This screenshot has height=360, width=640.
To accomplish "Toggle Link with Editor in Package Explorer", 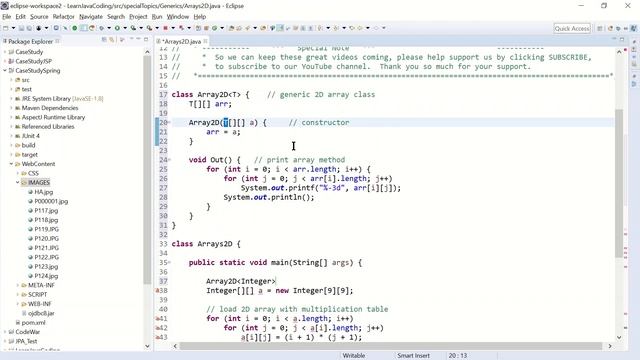I will pos(112,40).
